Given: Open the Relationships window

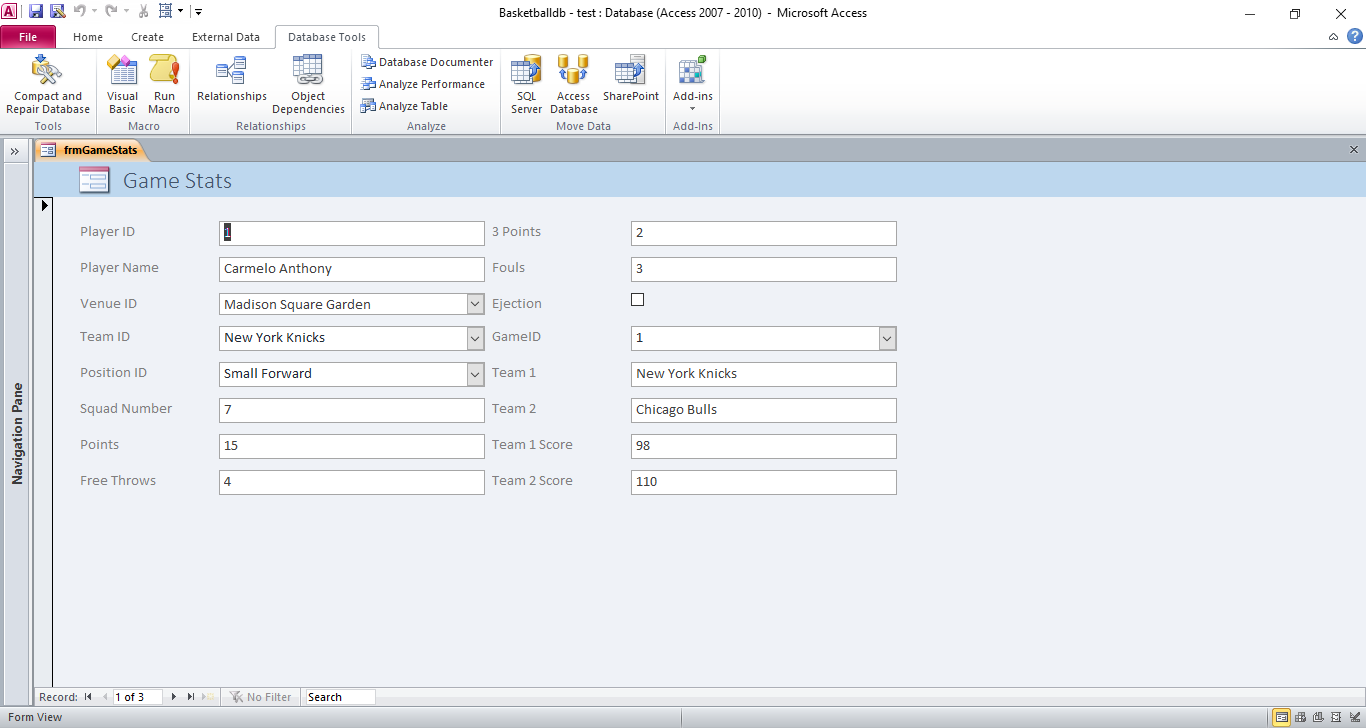Looking at the screenshot, I should coord(232,80).
